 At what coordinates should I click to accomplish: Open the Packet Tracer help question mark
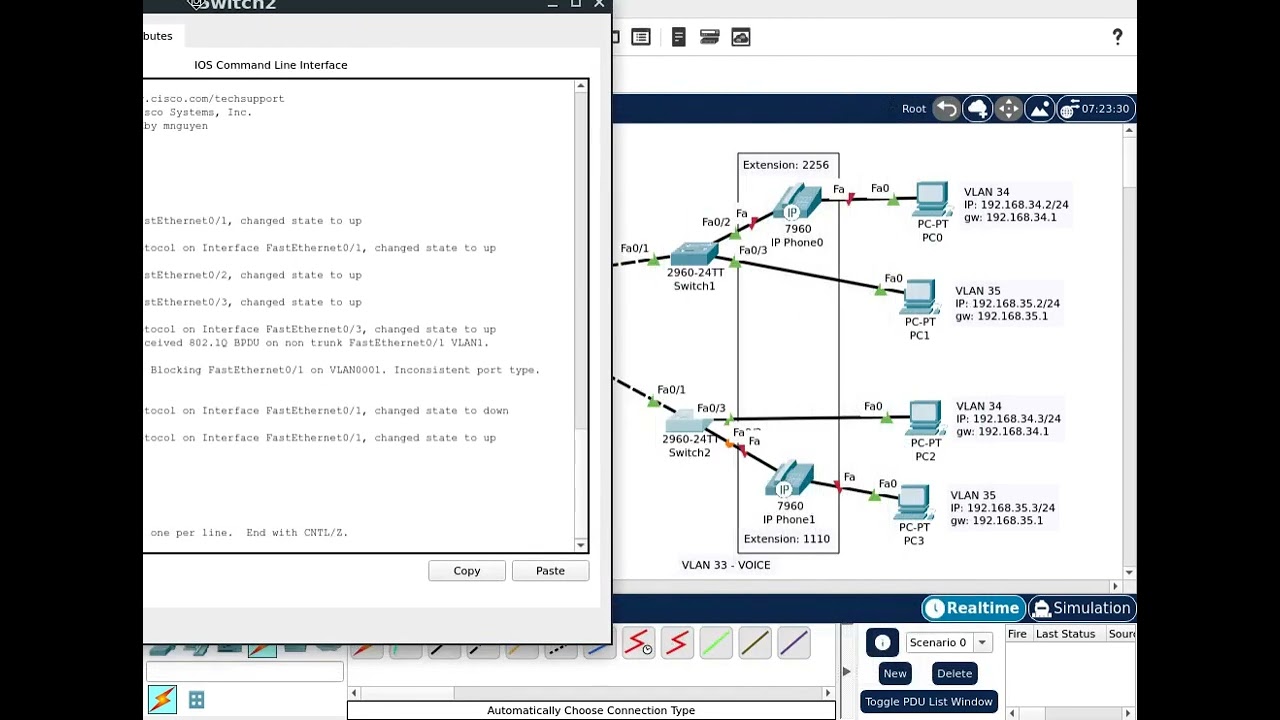(1117, 37)
